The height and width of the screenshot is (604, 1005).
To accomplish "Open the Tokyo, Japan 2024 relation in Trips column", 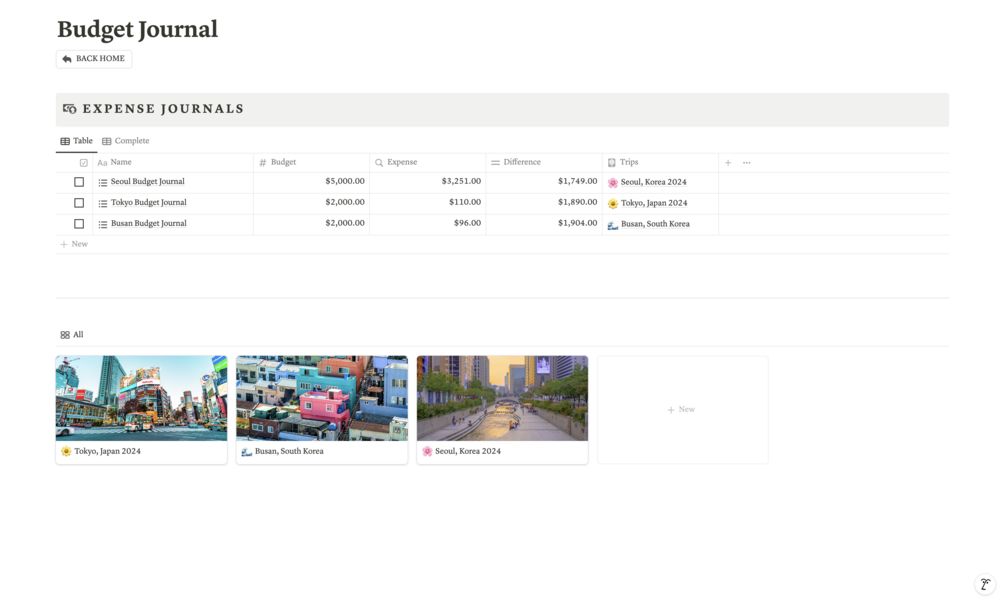I will pos(654,203).
